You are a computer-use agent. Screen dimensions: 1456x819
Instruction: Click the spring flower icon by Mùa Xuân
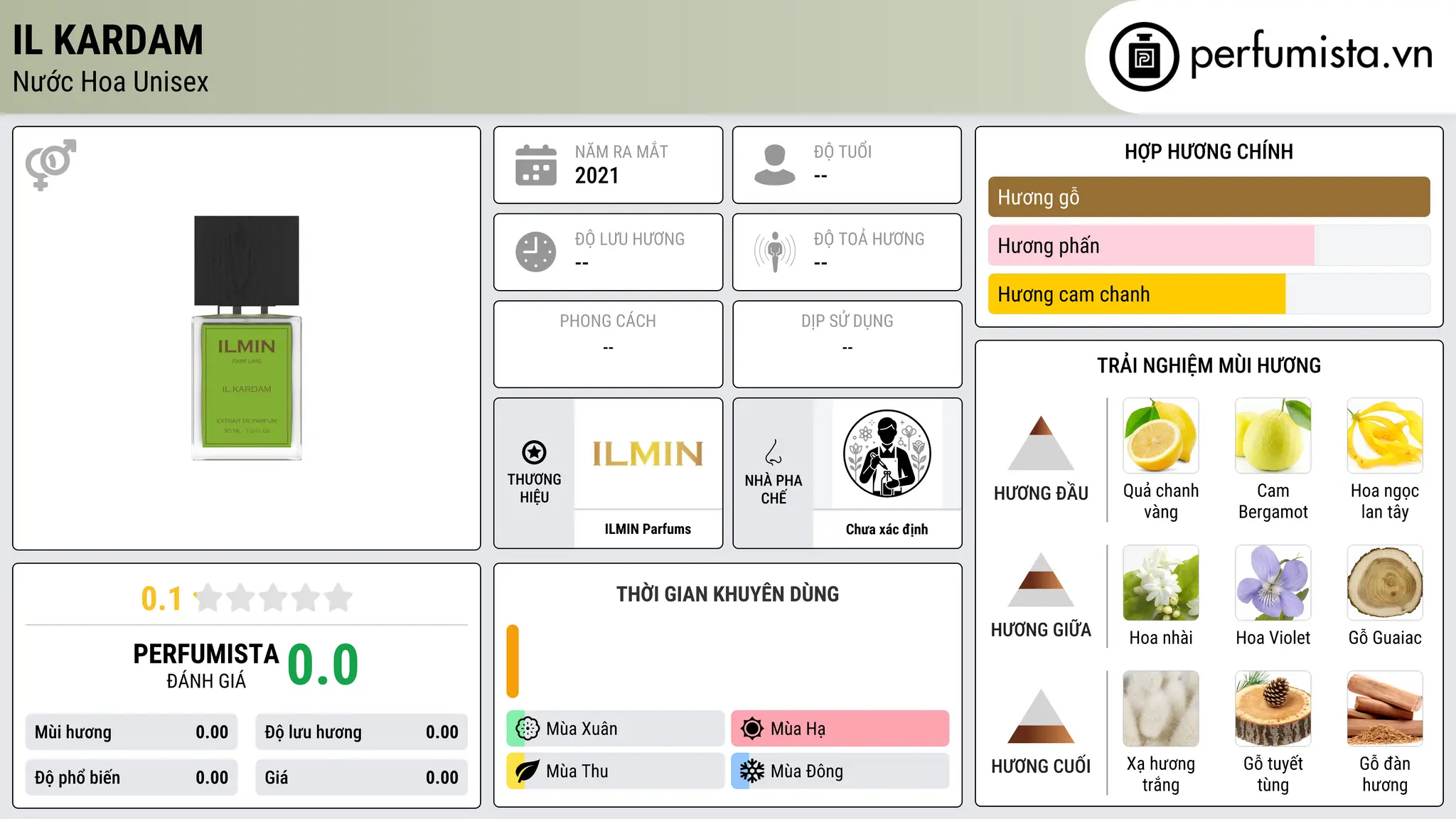click(528, 729)
